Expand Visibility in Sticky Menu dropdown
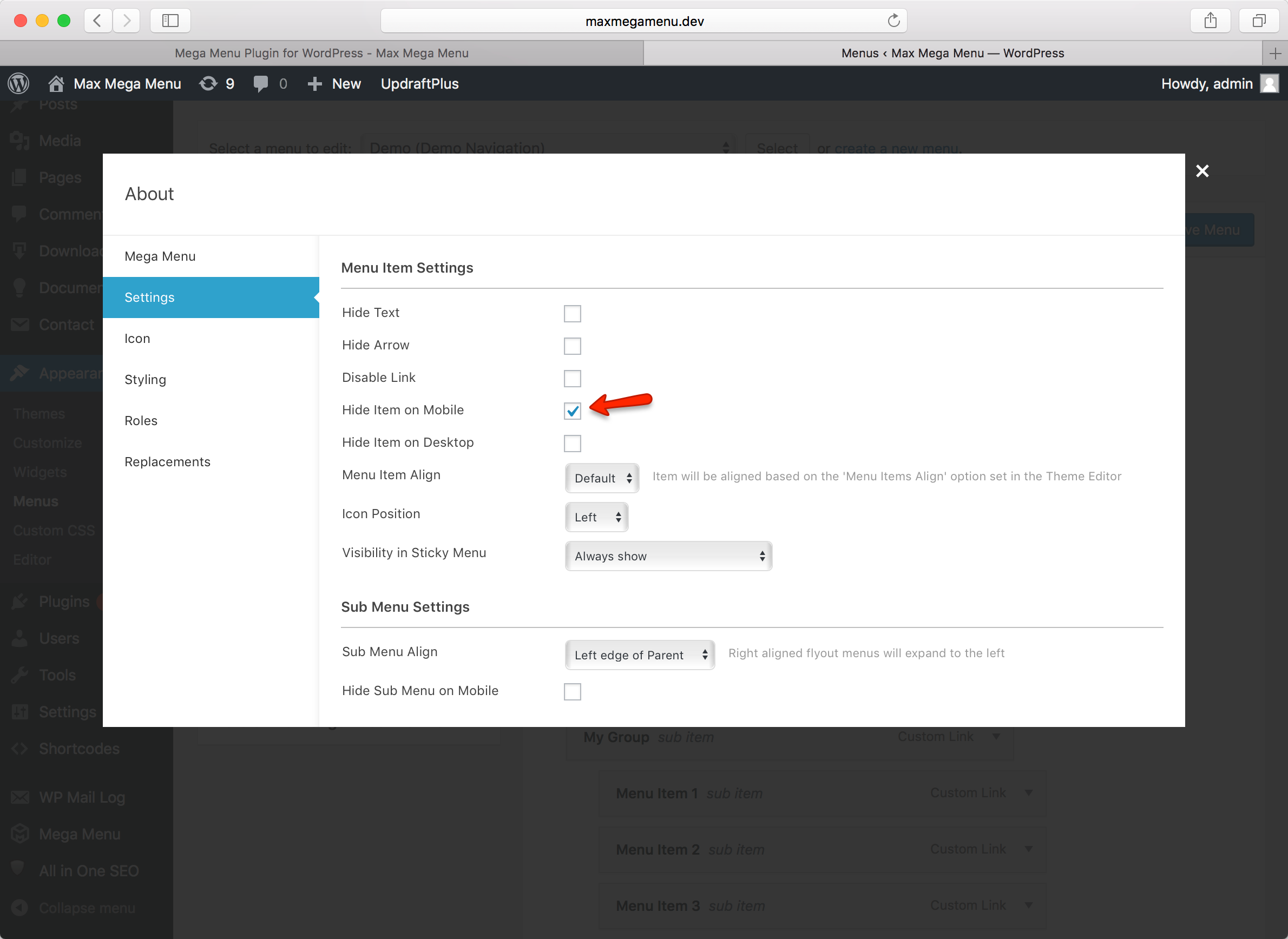 (668, 556)
